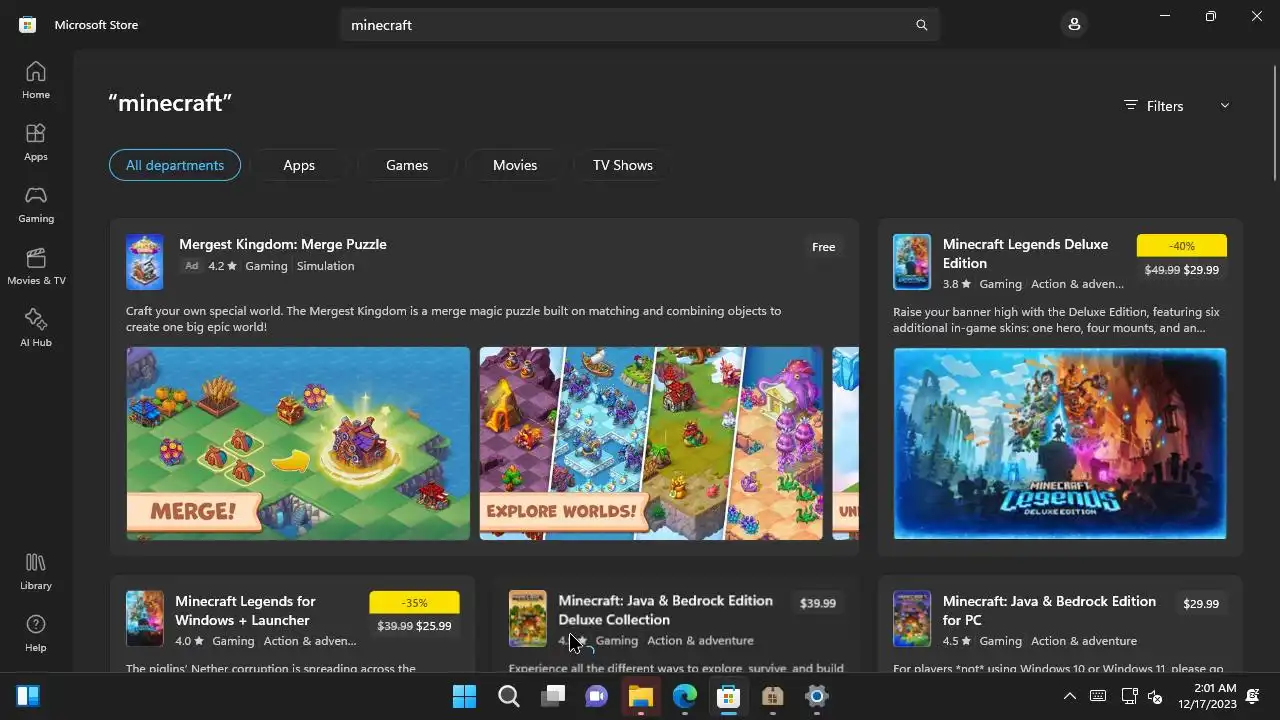This screenshot has height=720, width=1280.
Task: Click the $39.99 price for Deluxe Collection
Action: 818,603
